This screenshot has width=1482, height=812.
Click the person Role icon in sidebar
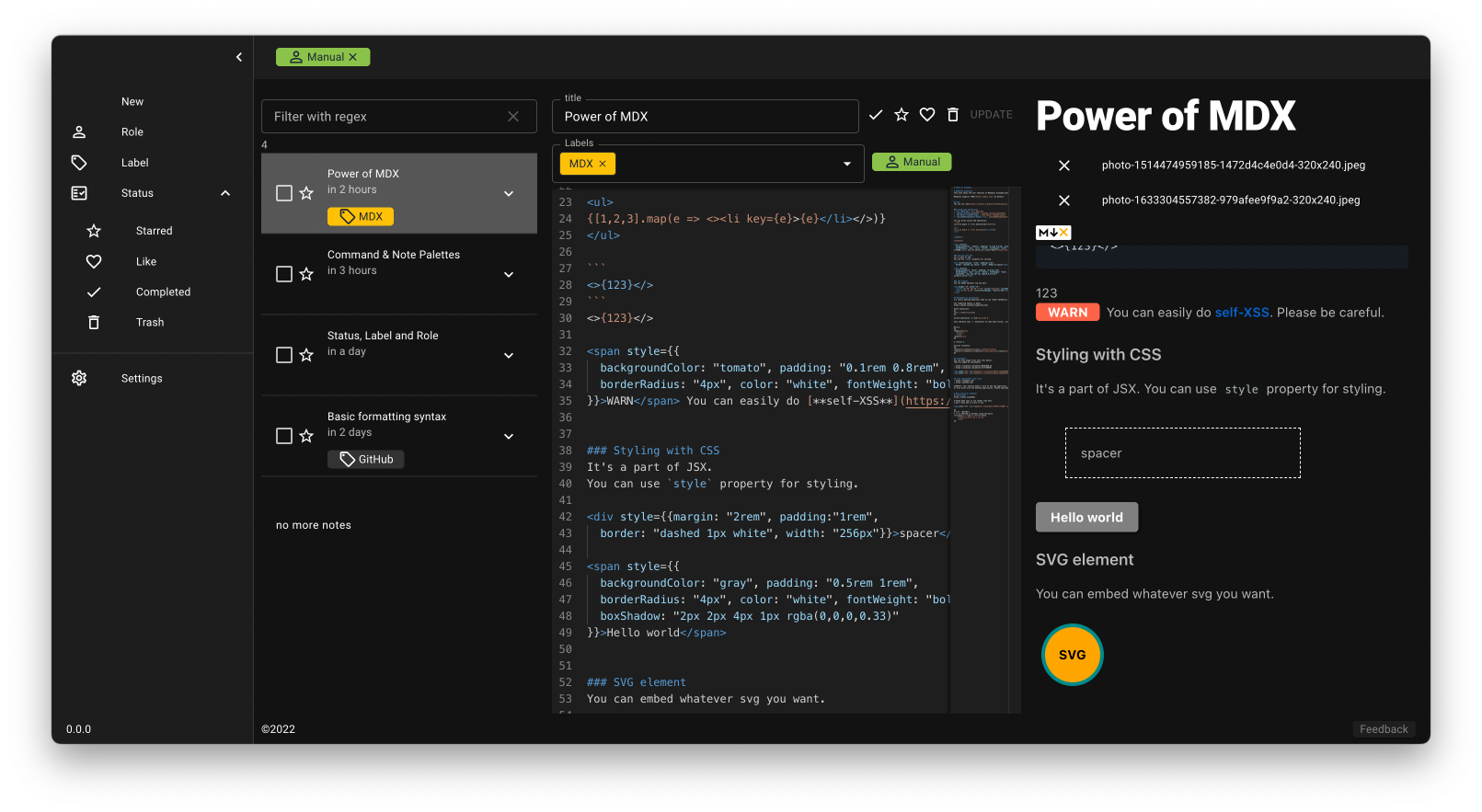pyautogui.click(x=79, y=132)
